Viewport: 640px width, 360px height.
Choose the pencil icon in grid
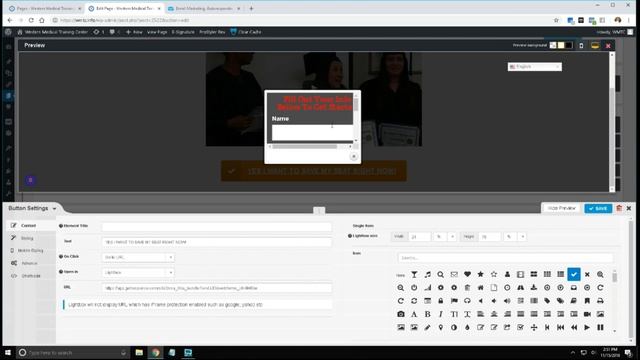pyautogui.click(x=427, y=327)
